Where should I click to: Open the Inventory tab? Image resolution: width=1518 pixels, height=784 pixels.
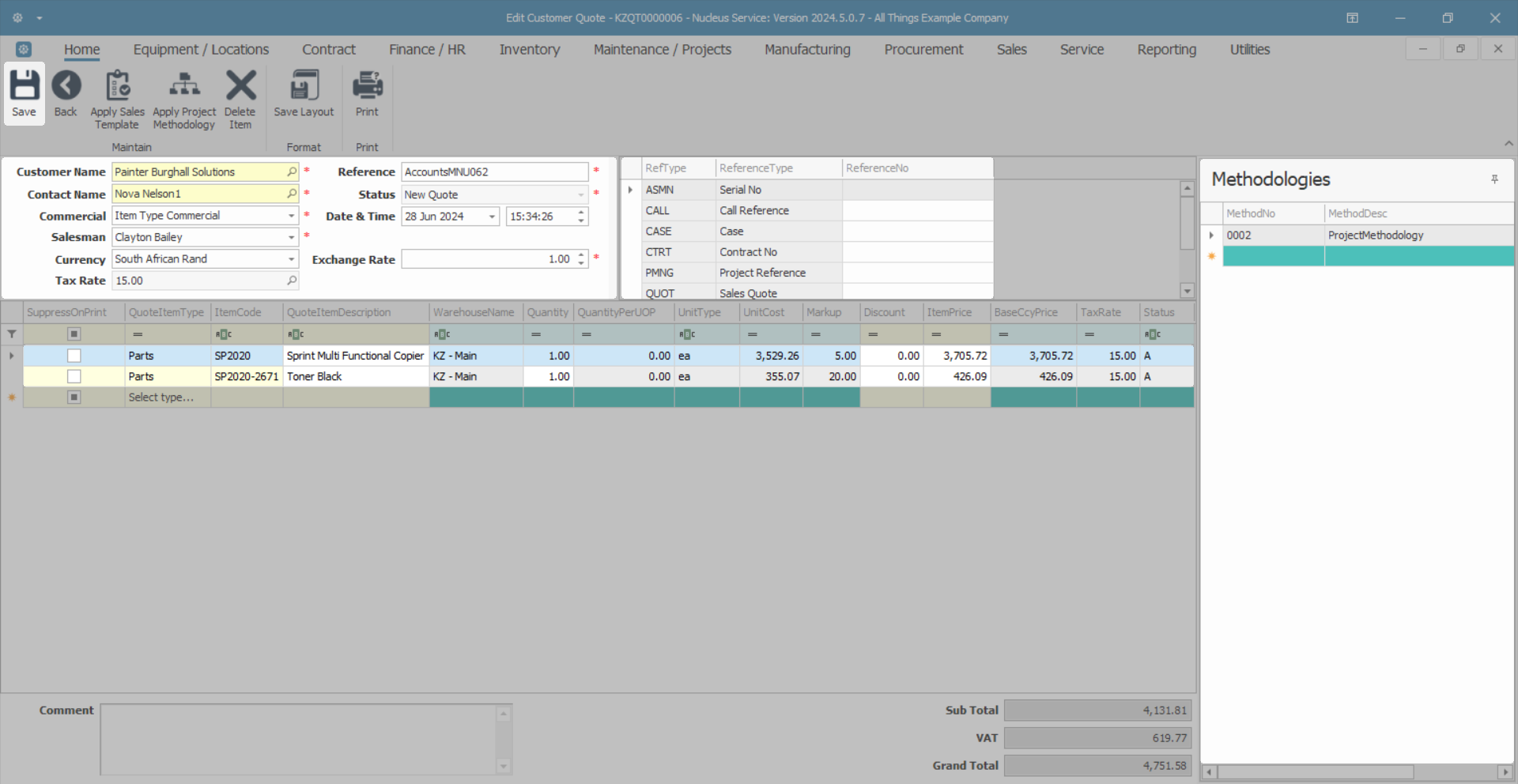529,49
